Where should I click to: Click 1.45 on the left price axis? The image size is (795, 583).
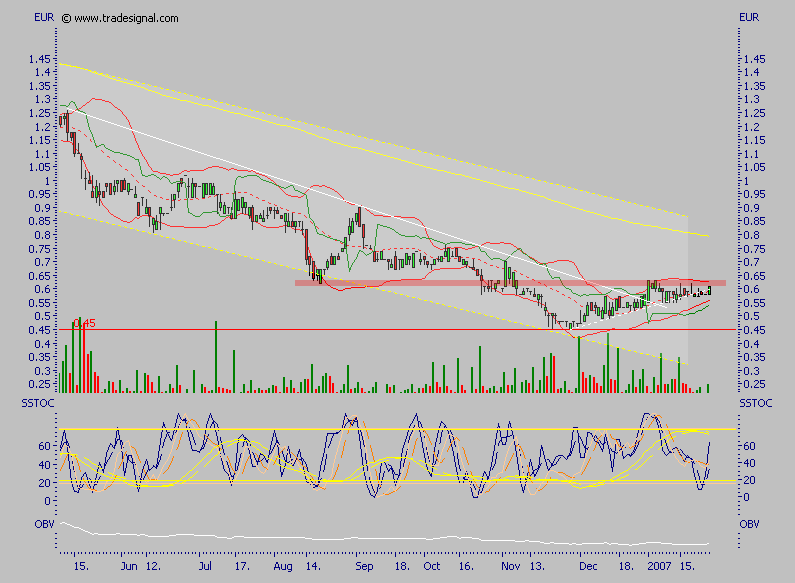pos(41,59)
